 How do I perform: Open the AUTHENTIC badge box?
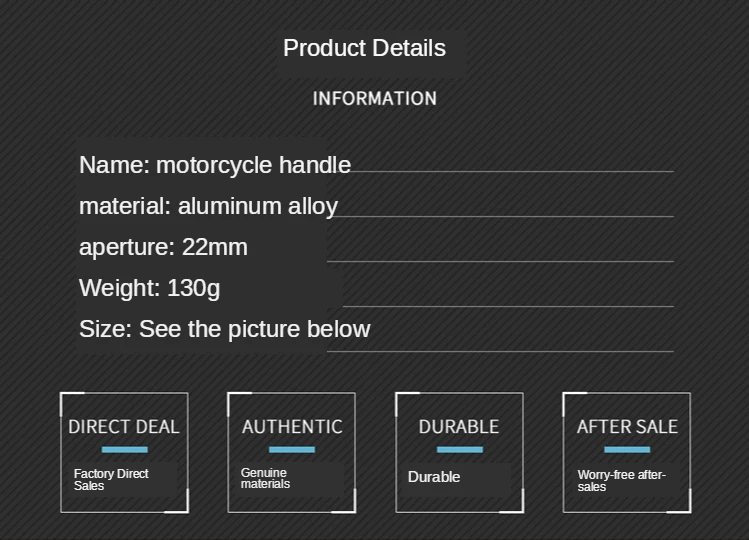(x=291, y=453)
